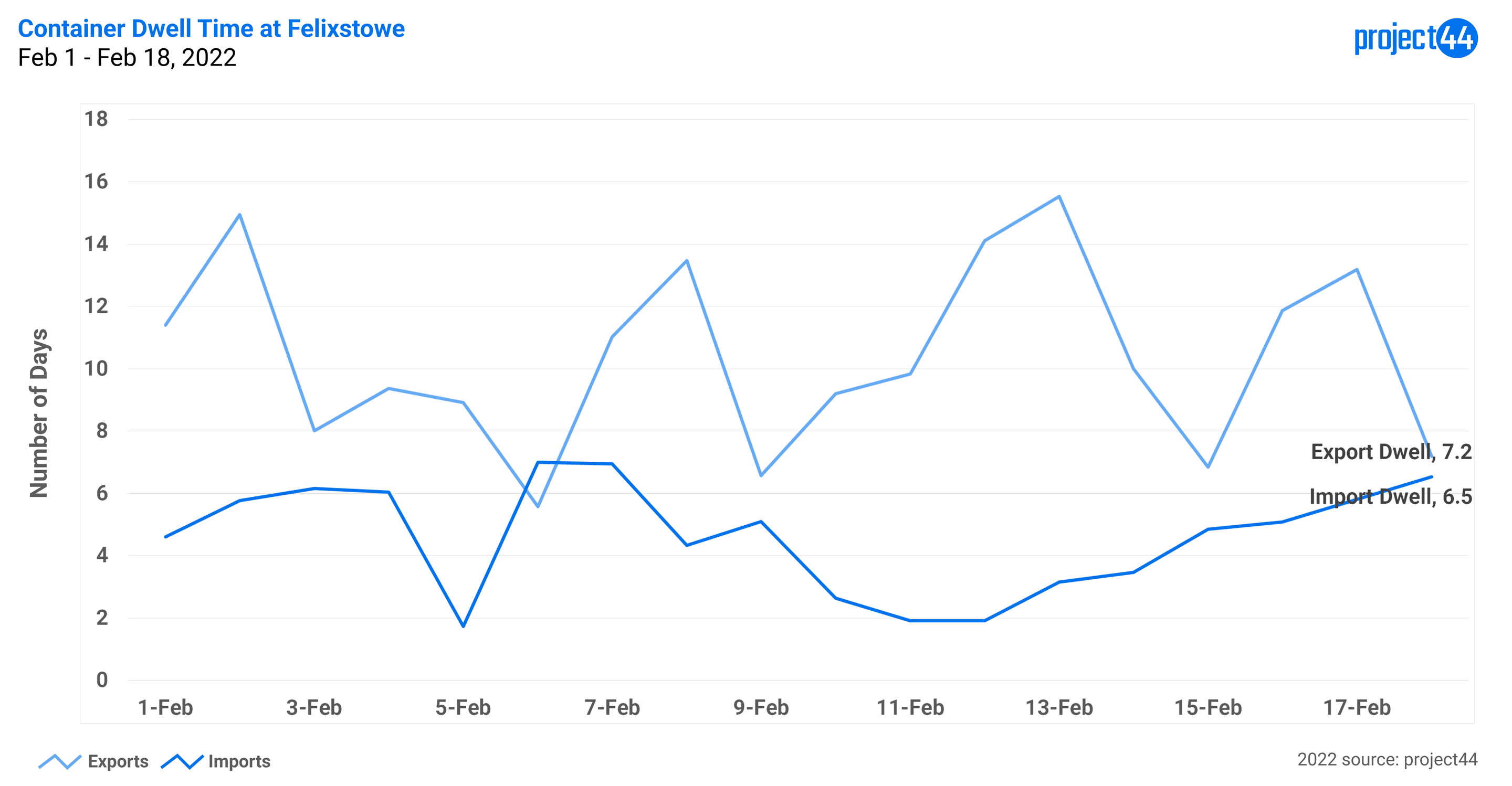The image size is (1512, 786).
Task: Click the Import Dwell, 6.5 data label
Action: (x=1391, y=497)
